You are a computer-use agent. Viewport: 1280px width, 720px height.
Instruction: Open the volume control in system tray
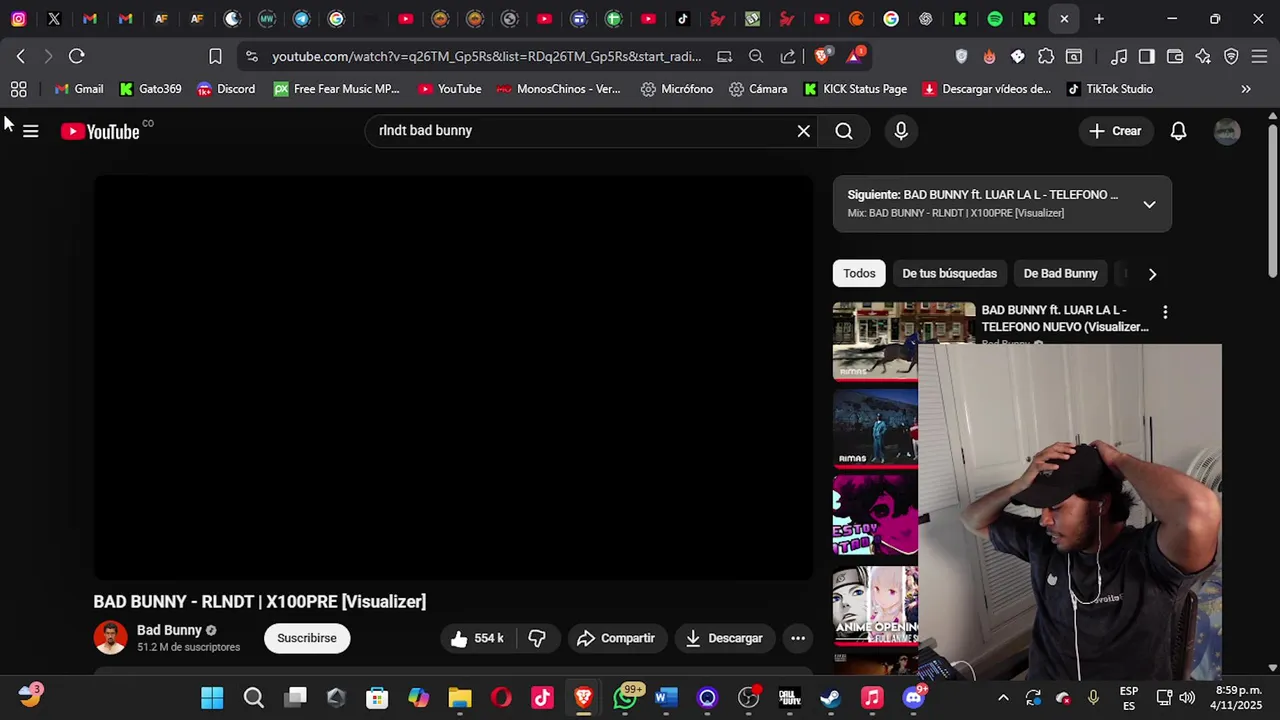coord(1187,698)
